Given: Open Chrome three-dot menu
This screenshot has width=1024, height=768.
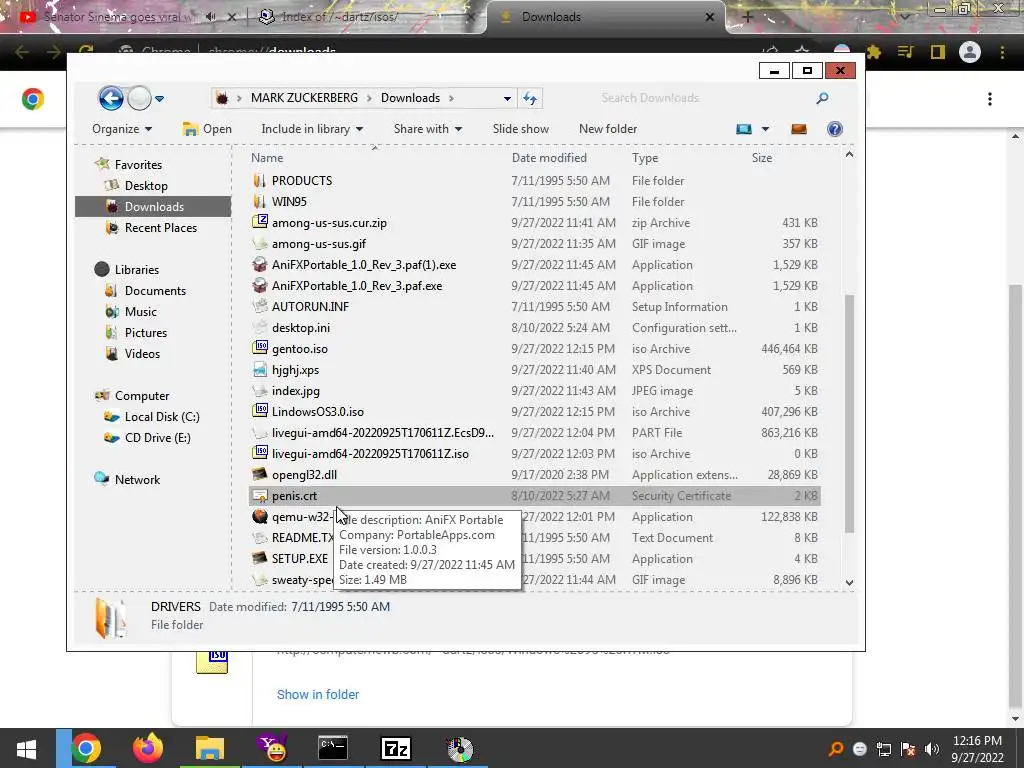Looking at the screenshot, I should 1002,52.
